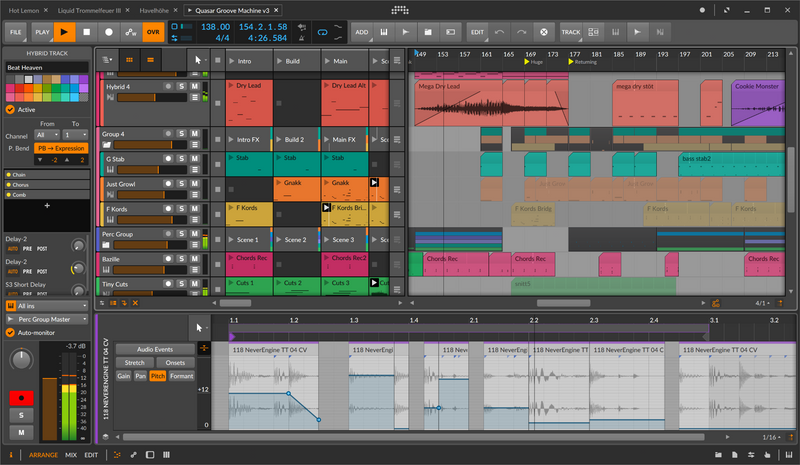The image size is (800, 465).
Task: Open the ADD menu
Action: [x=362, y=32]
